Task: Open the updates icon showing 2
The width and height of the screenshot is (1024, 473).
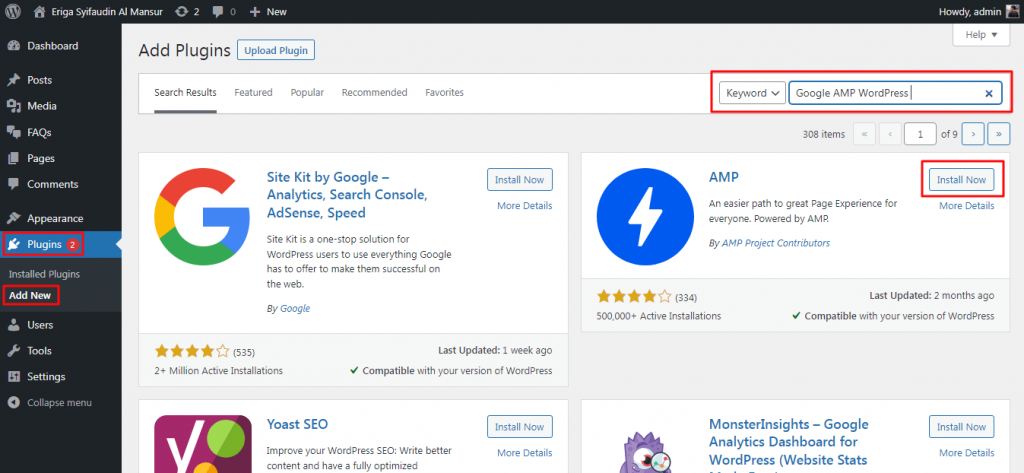Action: pyautogui.click(x=182, y=11)
